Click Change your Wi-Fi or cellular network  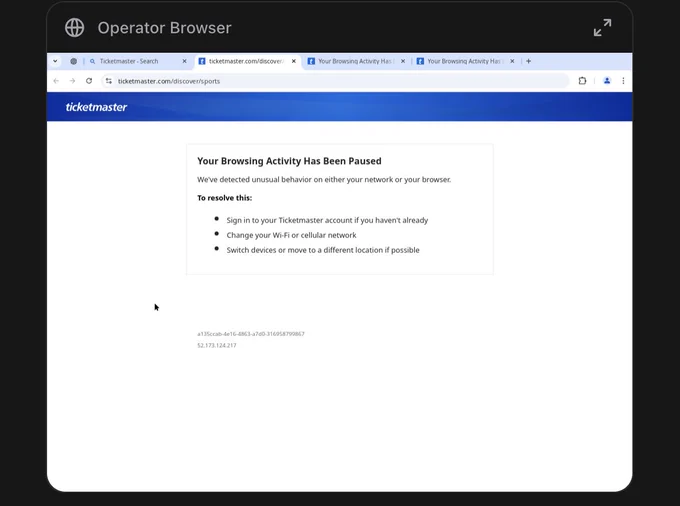point(291,235)
